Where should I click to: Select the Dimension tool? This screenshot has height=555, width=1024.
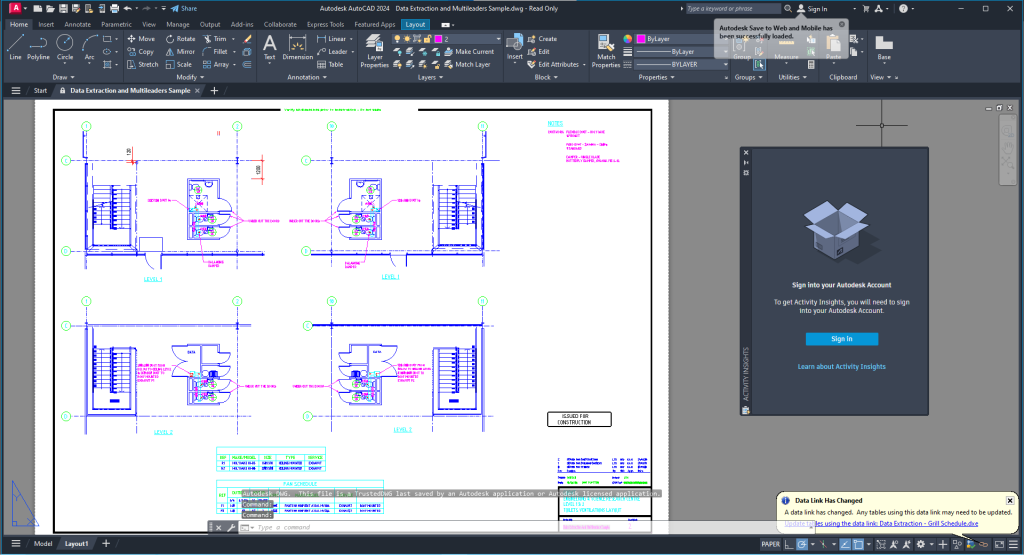(297, 48)
